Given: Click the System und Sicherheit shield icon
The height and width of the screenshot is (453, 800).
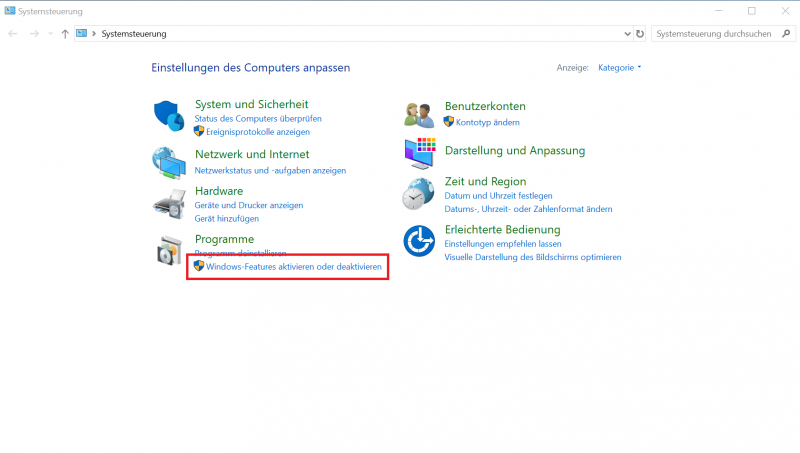Looking at the screenshot, I should [170, 116].
